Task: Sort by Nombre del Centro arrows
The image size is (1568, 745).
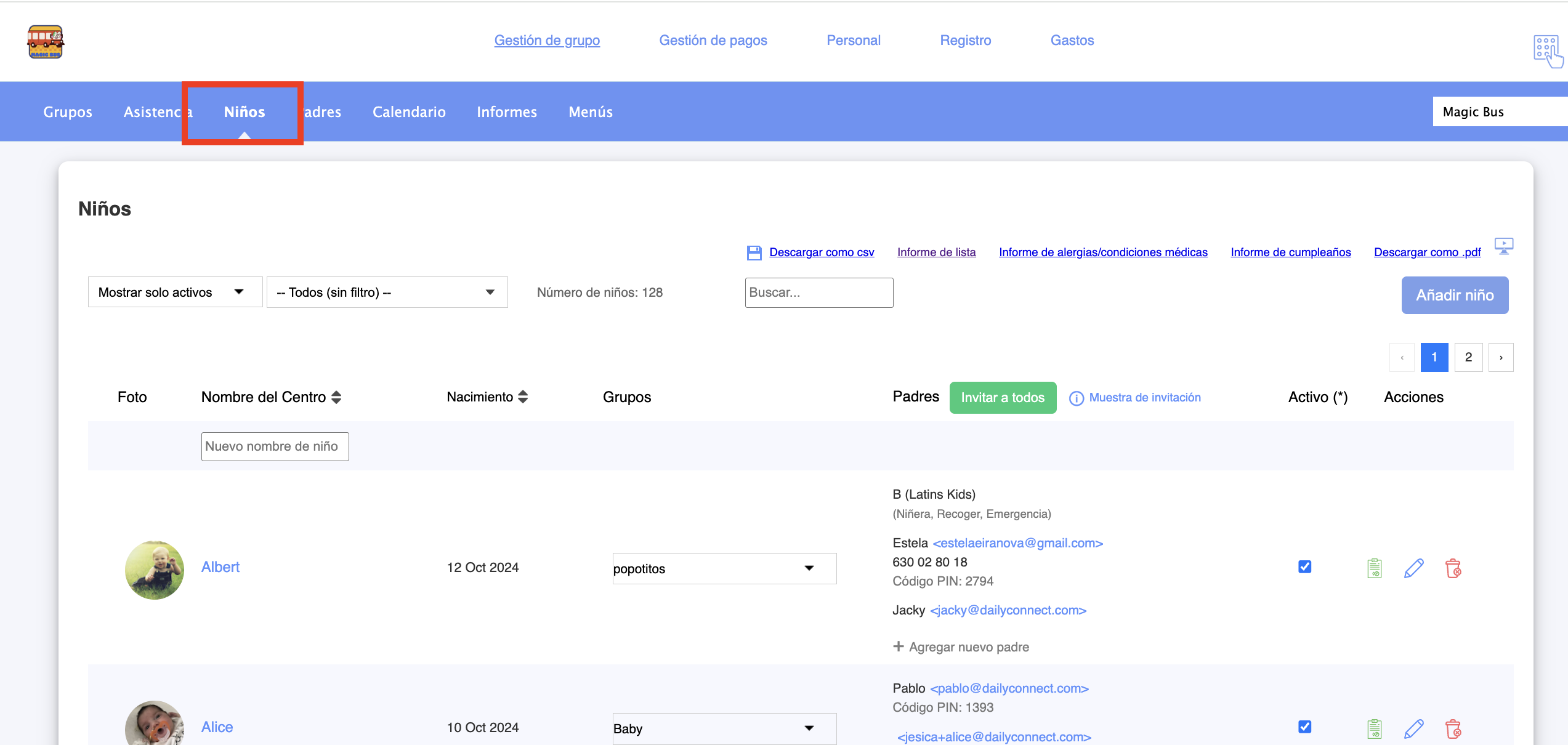Action: click(336, 397)
